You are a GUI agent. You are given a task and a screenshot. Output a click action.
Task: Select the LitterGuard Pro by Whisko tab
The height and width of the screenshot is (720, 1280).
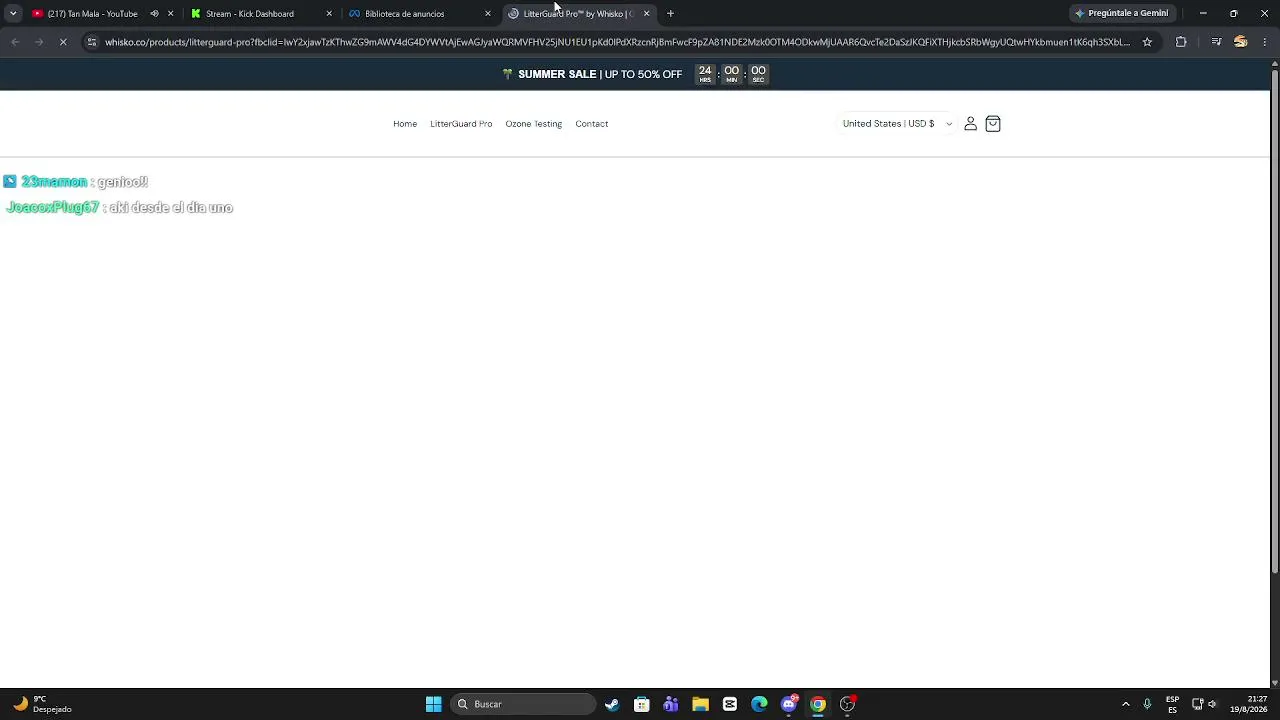click(578, 14)
